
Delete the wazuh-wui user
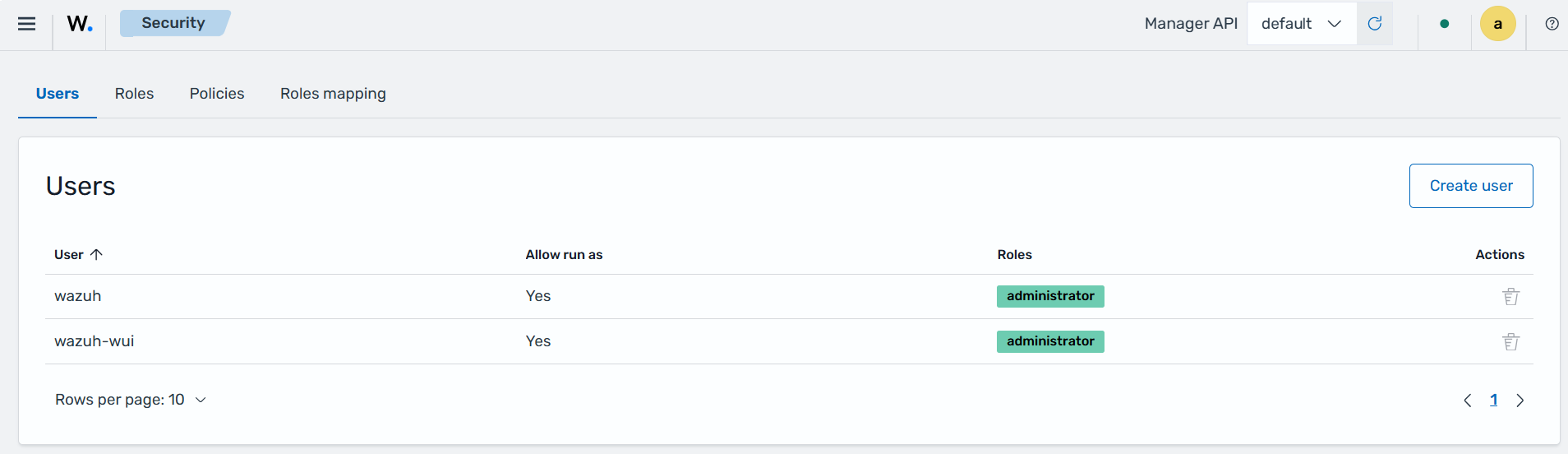(1510, 341)
